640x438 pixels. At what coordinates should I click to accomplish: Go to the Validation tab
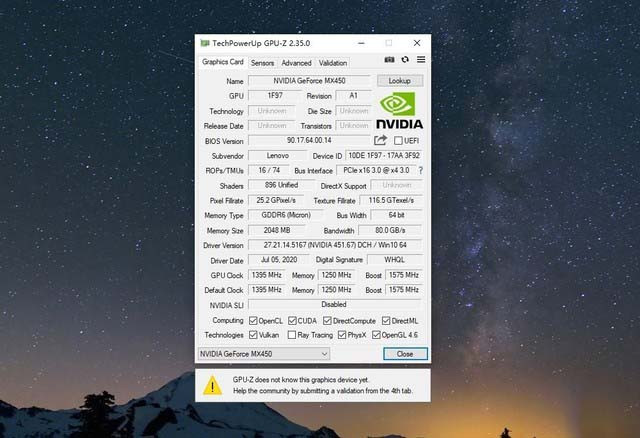[333, 63]
